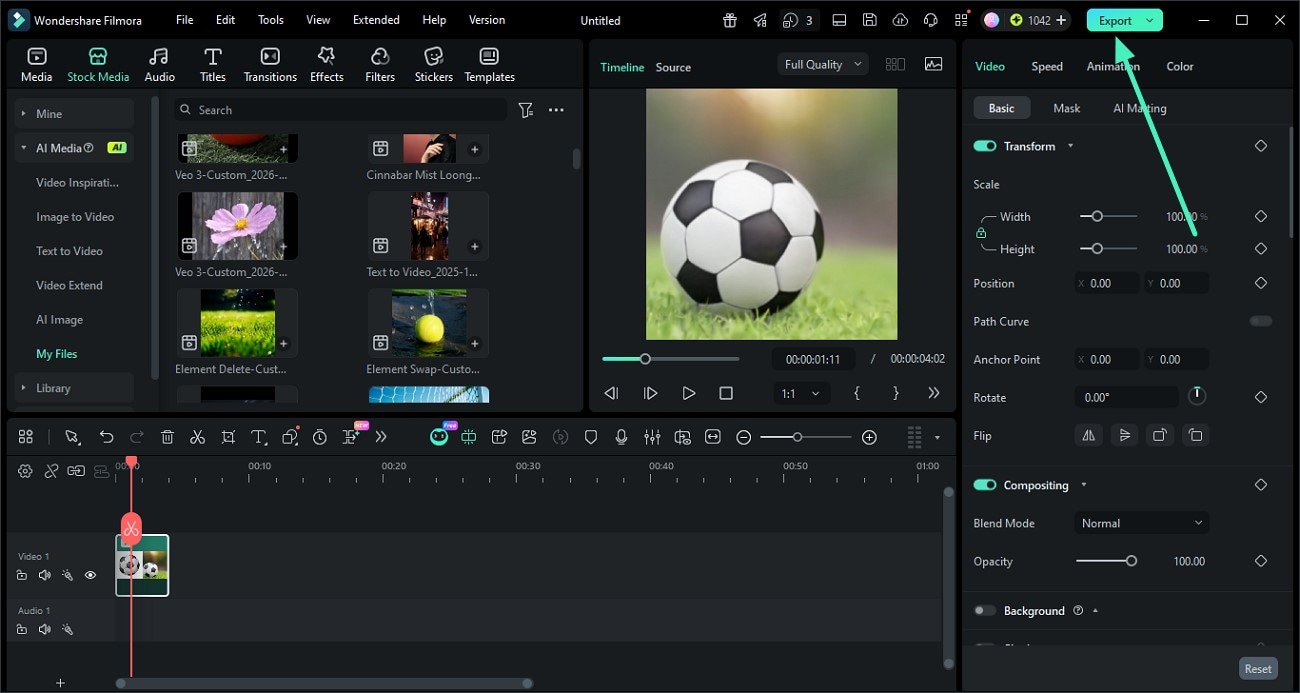Click the Record Voiceover microphone icon
Image resolution: width=1300 pixels, height=693 pixels.
pos(620,437)
